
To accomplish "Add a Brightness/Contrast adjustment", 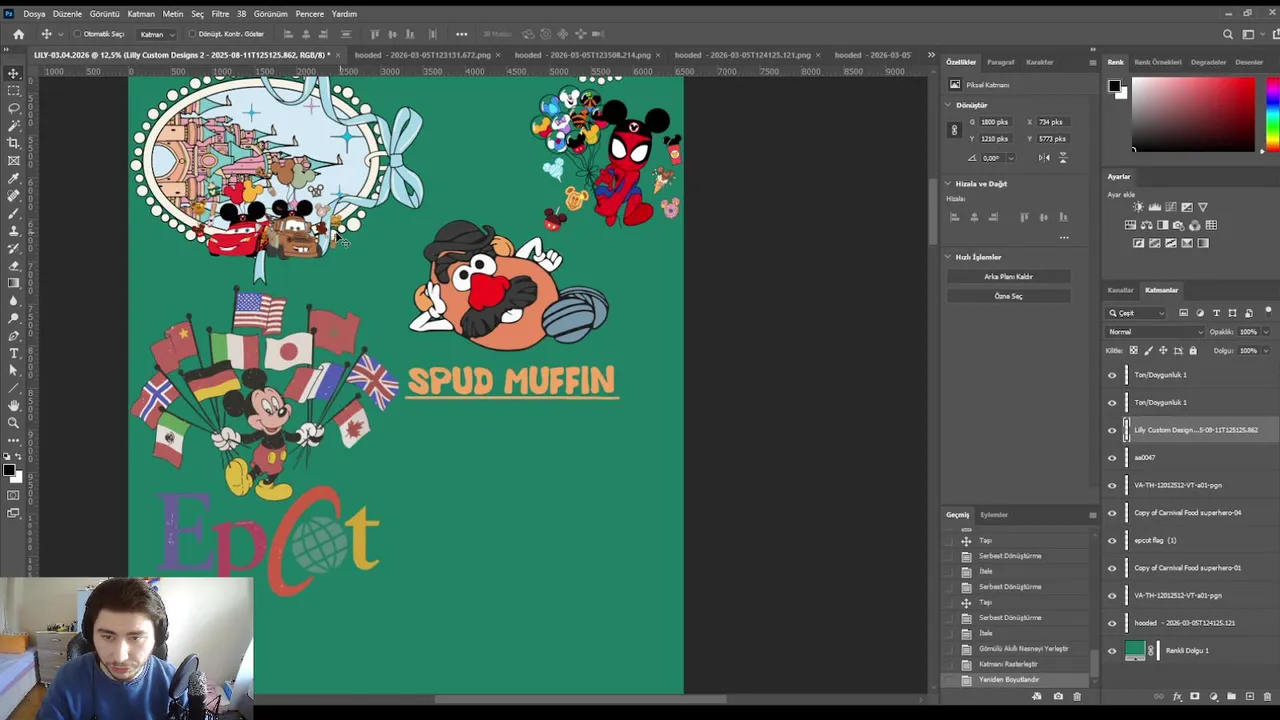I will 1139,207.
